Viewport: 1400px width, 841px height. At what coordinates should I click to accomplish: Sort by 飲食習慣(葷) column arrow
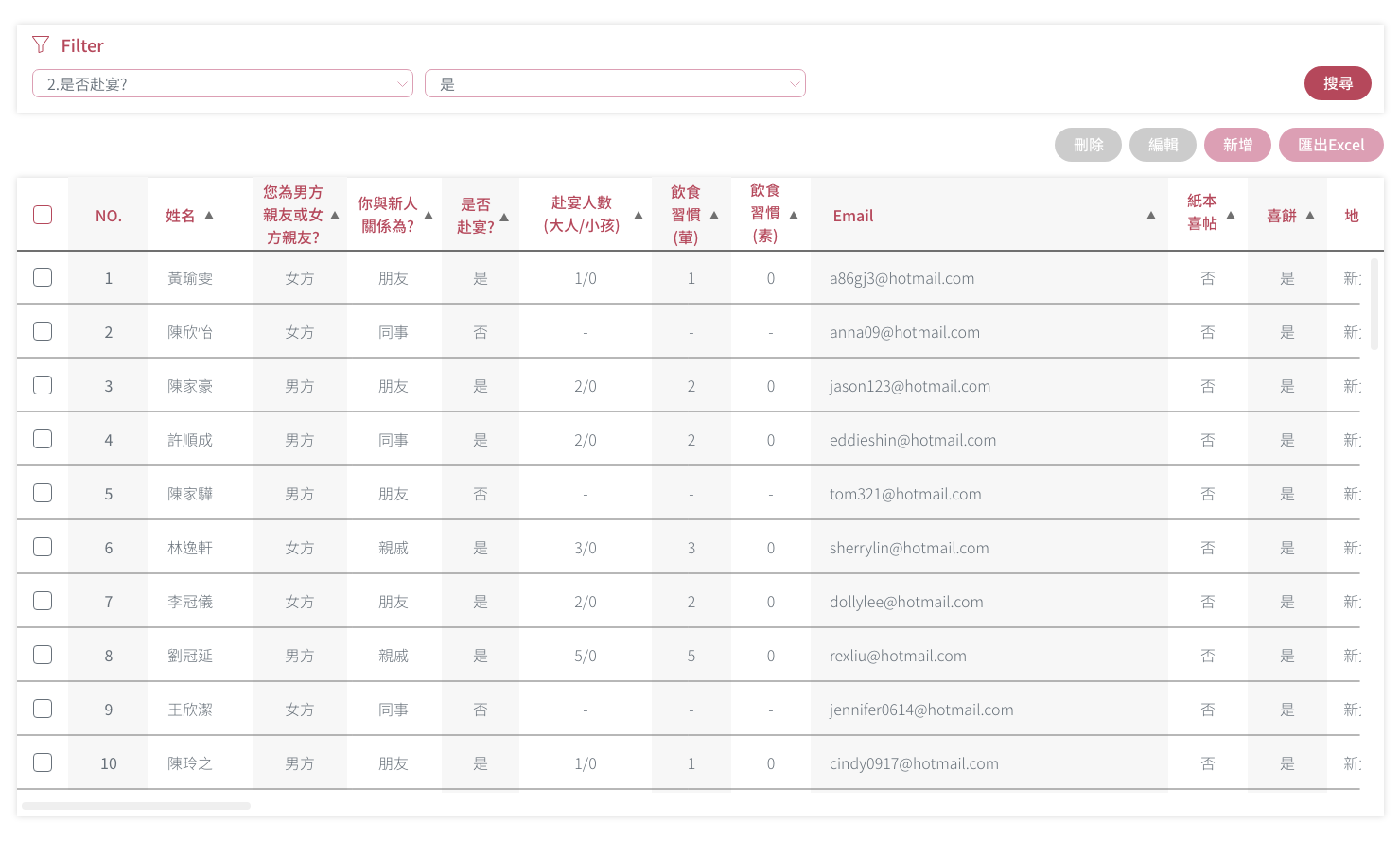click(714, 216)
